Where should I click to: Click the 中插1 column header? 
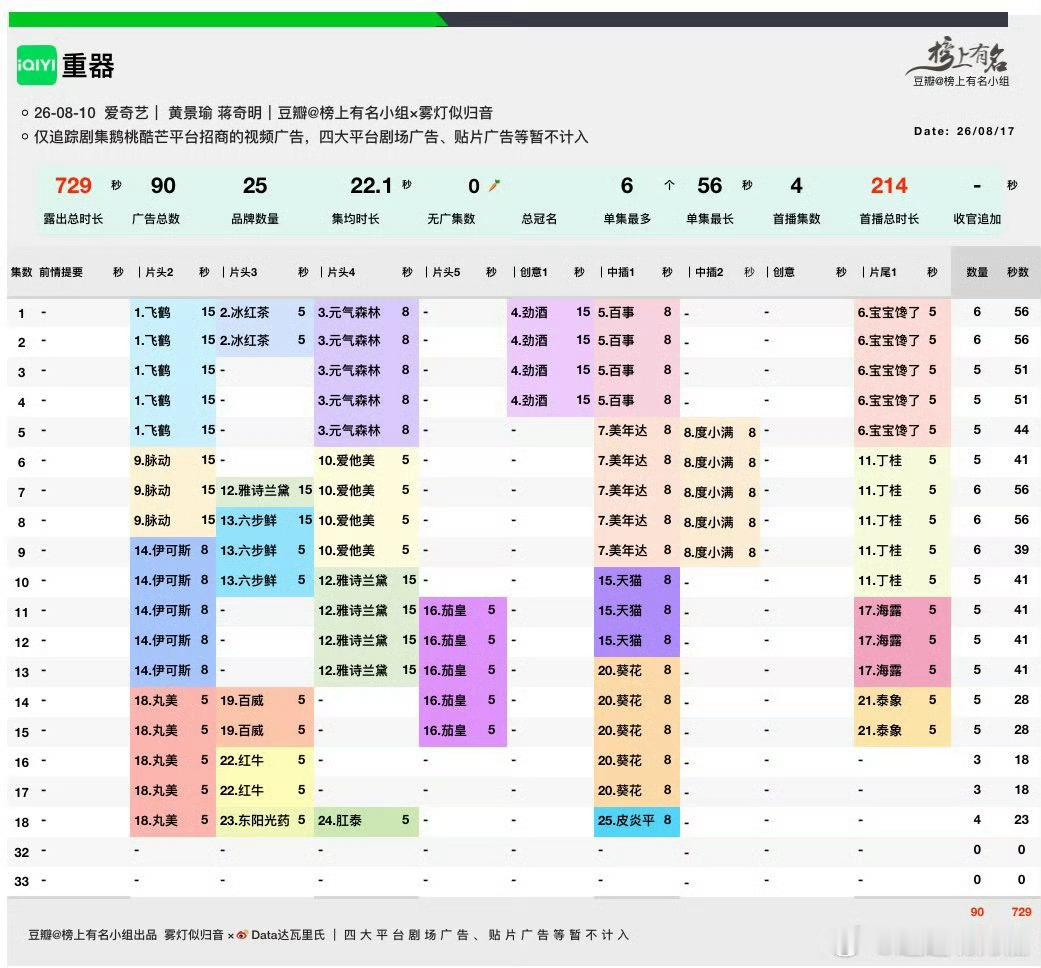621,272
